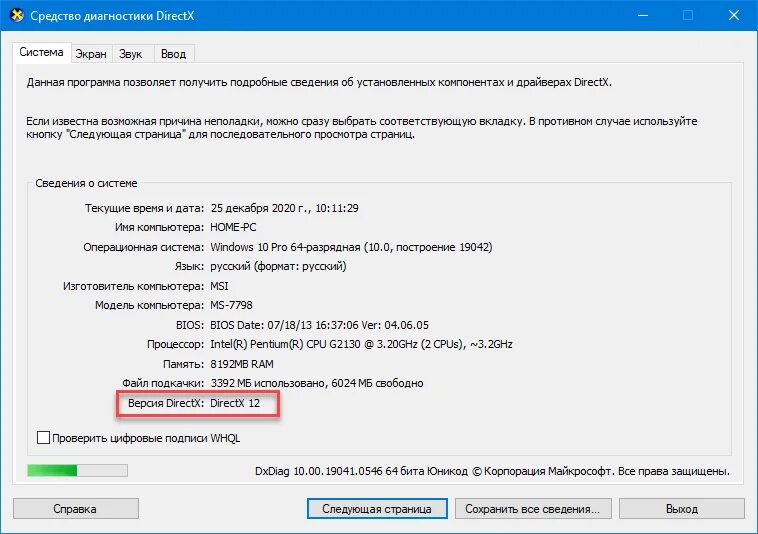Click Windows 10 Pro 64-разрядная value

[351, 247]
